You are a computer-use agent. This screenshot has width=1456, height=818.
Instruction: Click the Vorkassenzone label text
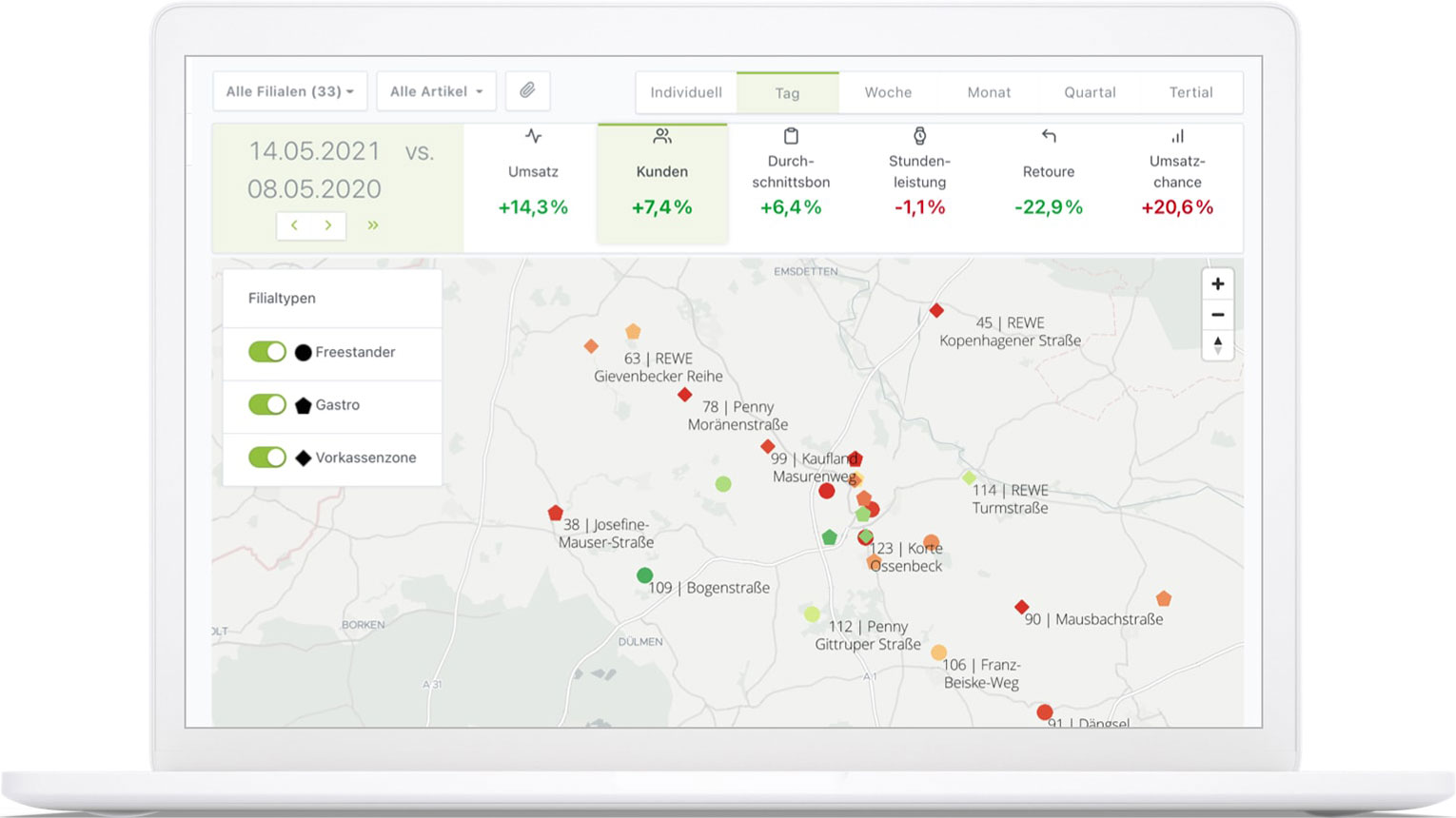[x=365, y=458]
